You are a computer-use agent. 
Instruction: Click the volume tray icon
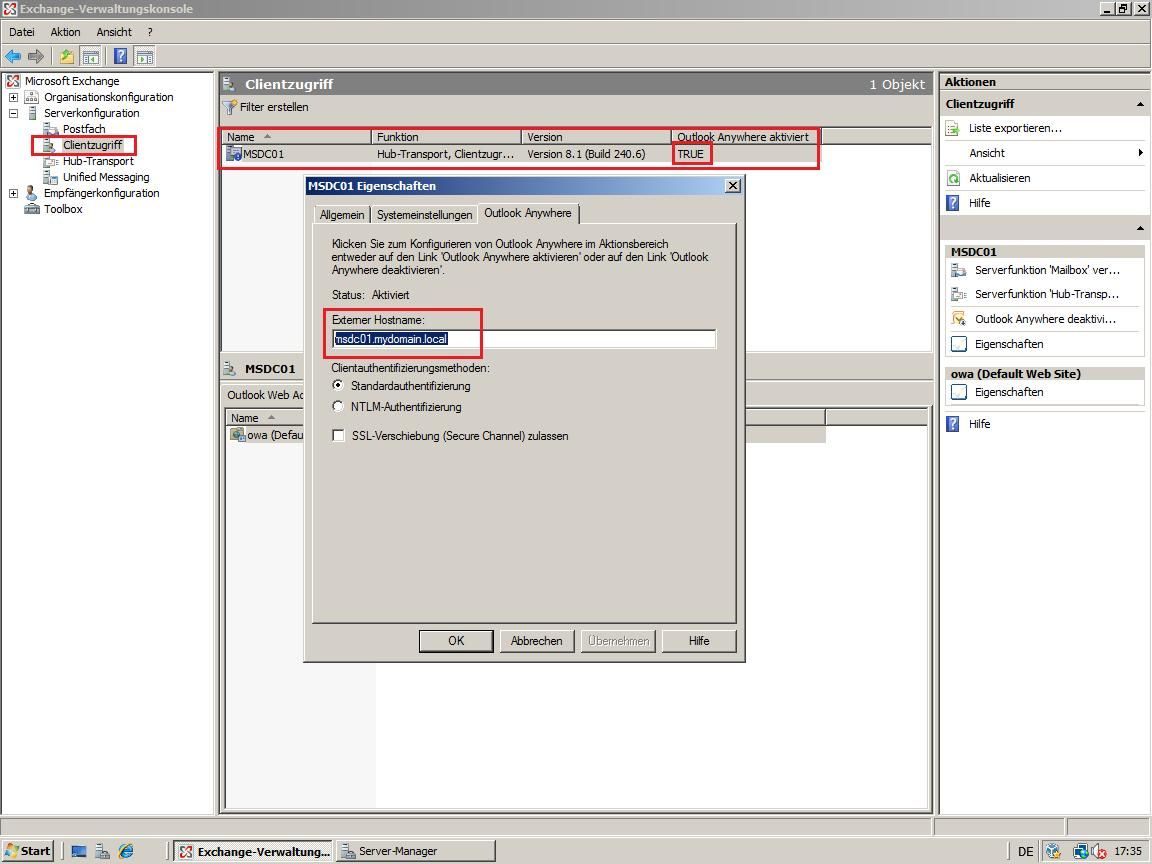click(1099, 852)
